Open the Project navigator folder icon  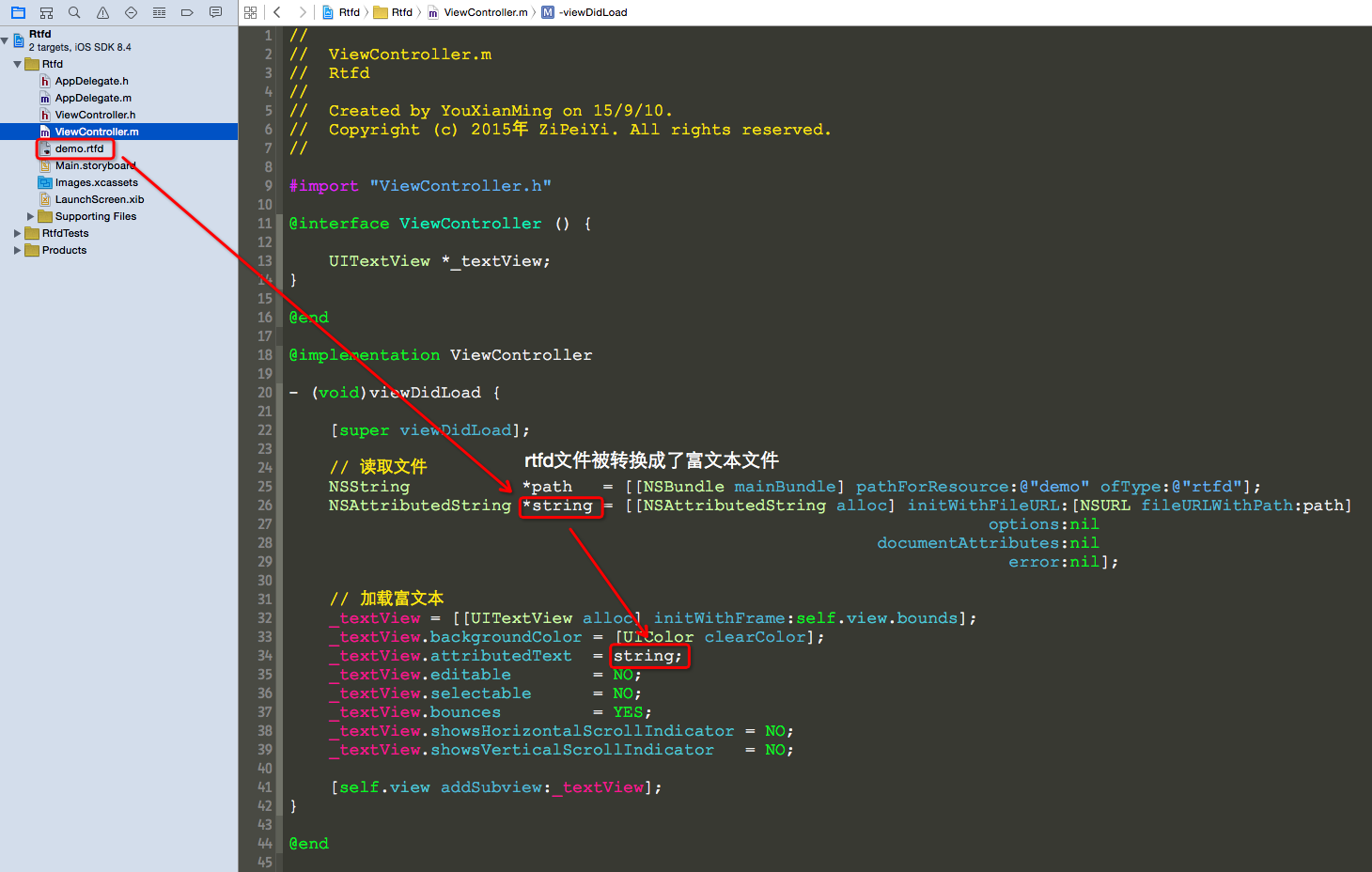18,12
